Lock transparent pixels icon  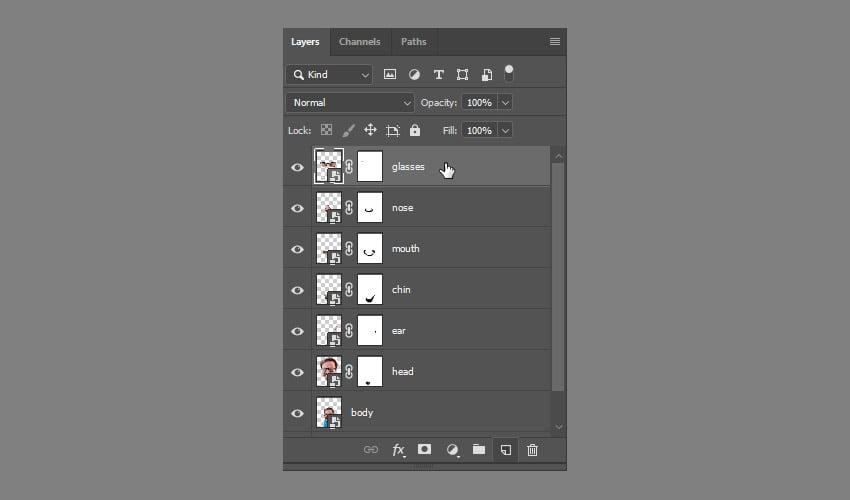click(x=326, y=130)
